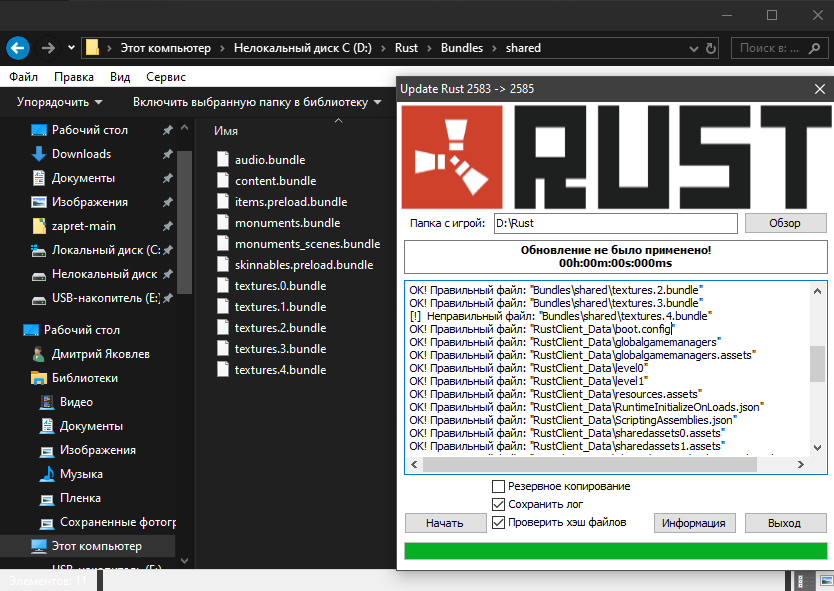Image resolution: width=834 pixels, height=591 pixels.
Task: Open the Музыка library in sidebar
Action: pos(81,474)
